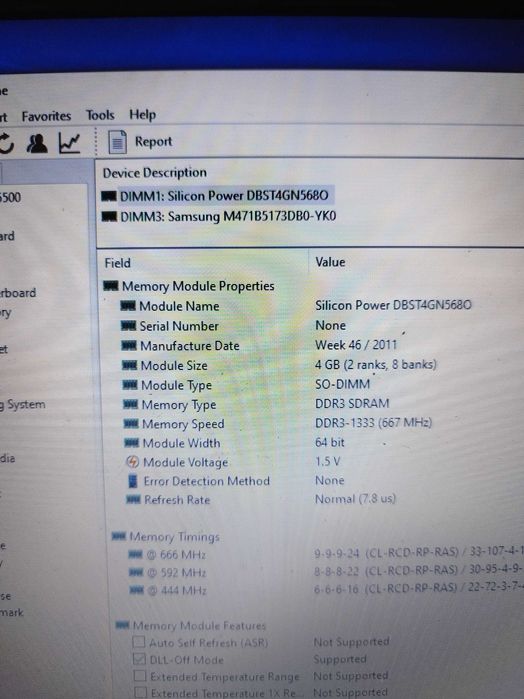This screenshot has width=524, height=699.
Task: Select the Memory Speed field
Action: click(x=183, y=424)
